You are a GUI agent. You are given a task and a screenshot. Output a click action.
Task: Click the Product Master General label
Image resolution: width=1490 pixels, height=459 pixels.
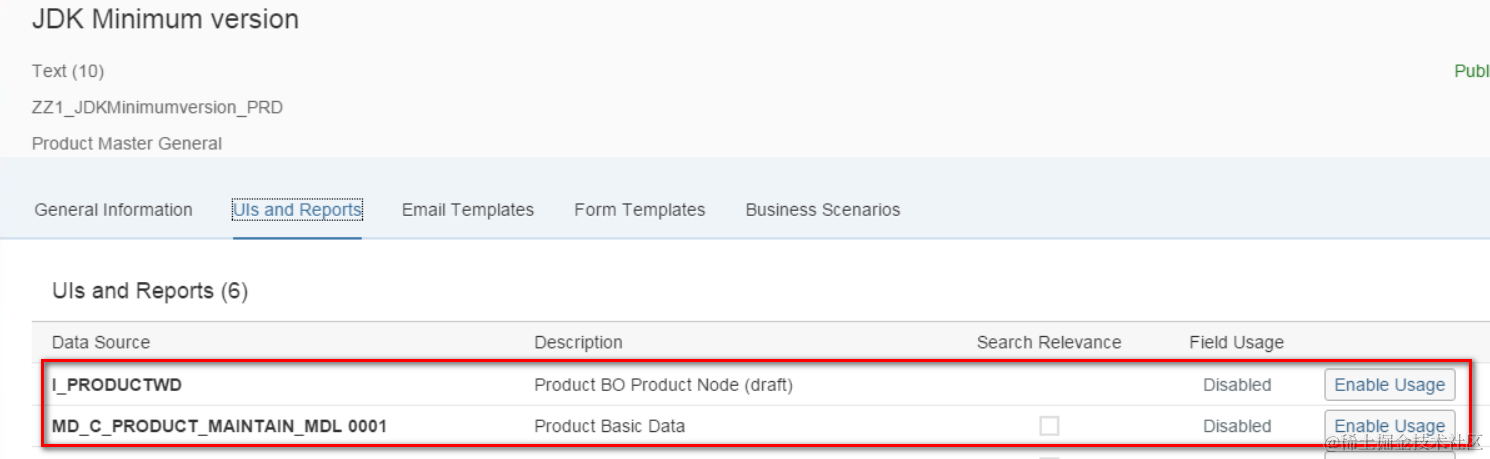(127, 144)
